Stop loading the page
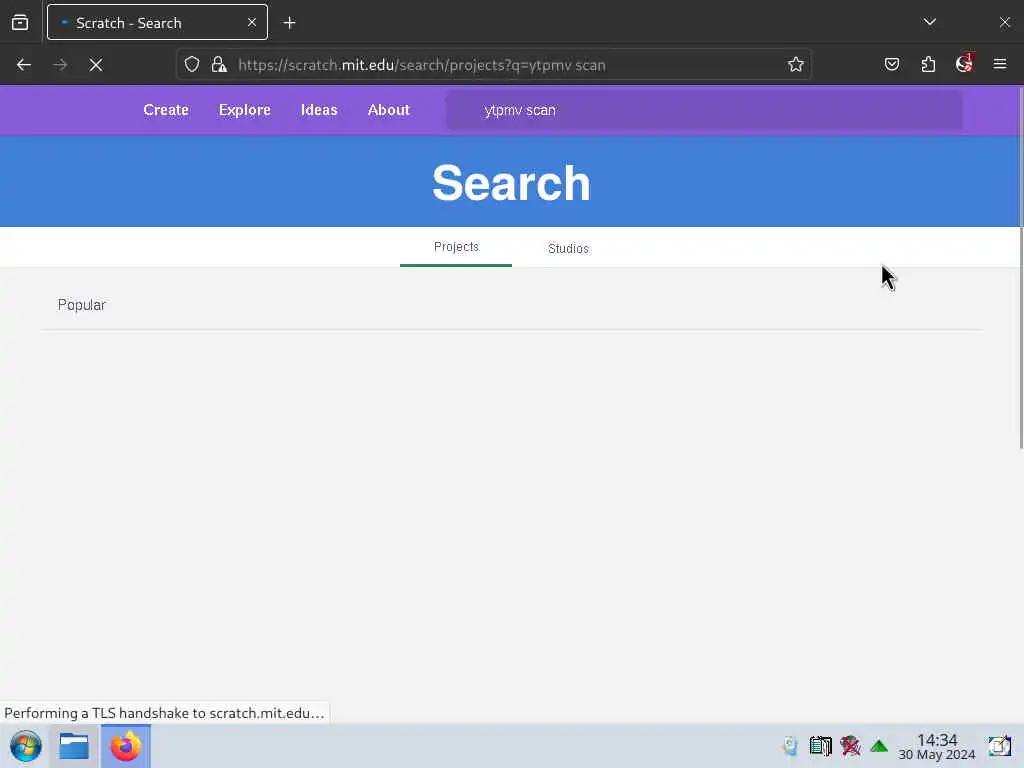This screenshot has height=768, width=1024. coord(96,65)
